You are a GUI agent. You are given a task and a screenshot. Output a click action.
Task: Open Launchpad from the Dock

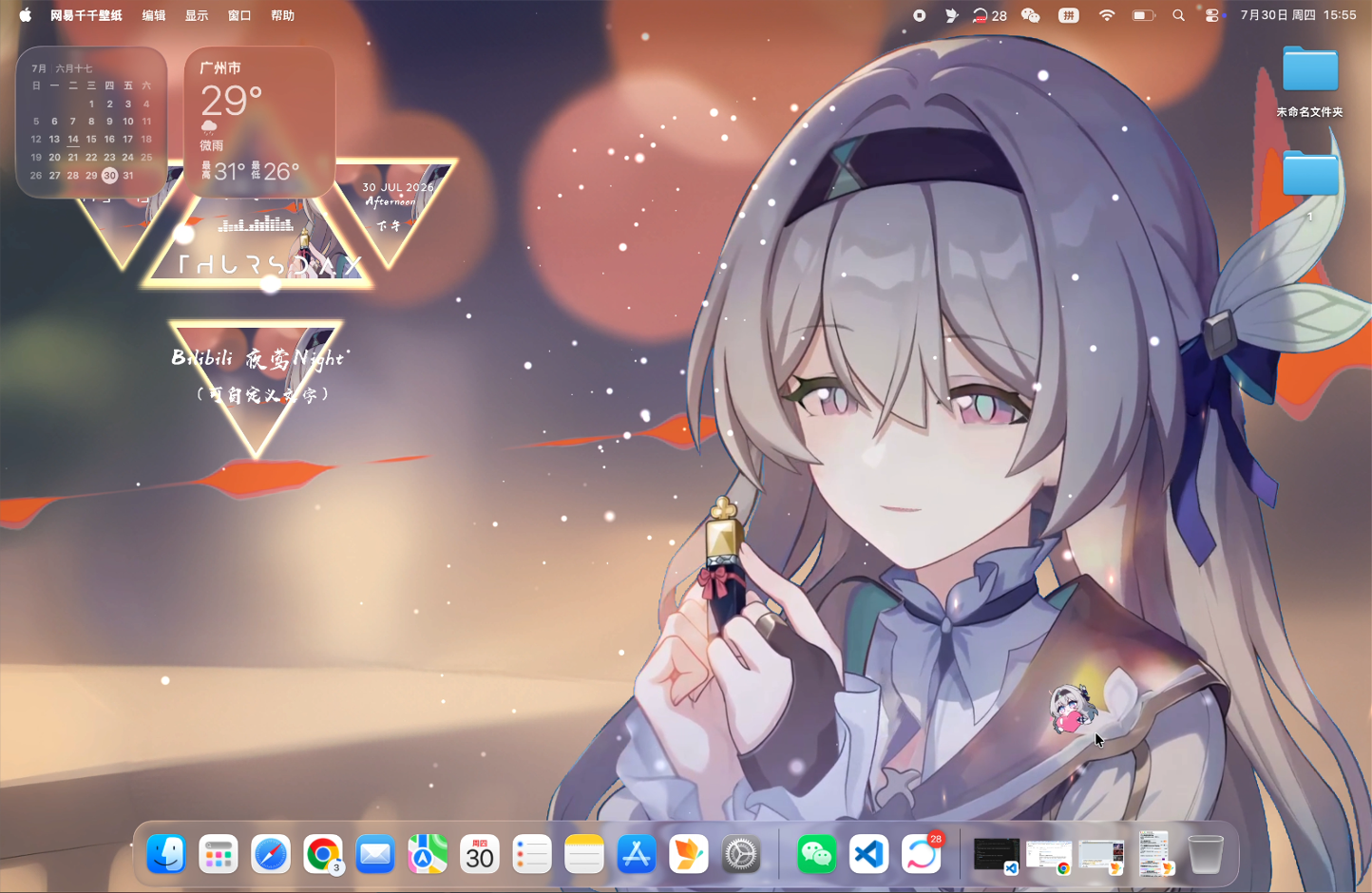click(x=219, y=854)
